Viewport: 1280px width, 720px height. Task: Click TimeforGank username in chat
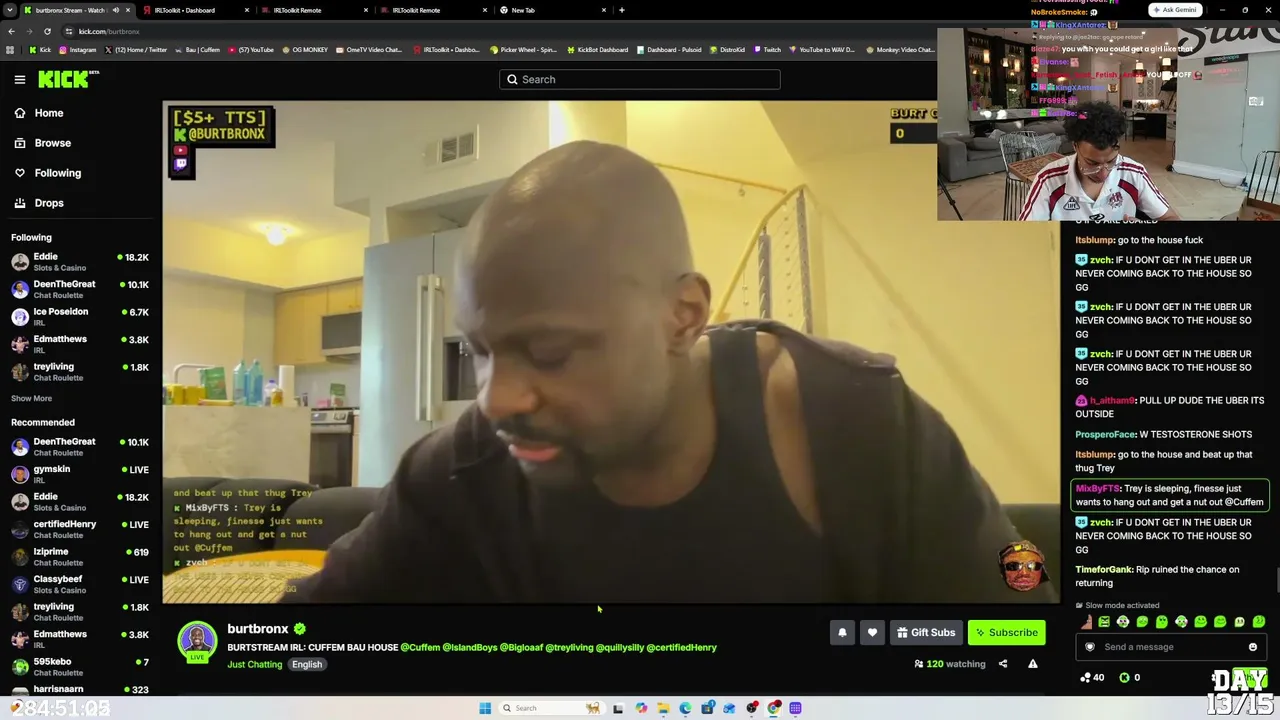1105,570
